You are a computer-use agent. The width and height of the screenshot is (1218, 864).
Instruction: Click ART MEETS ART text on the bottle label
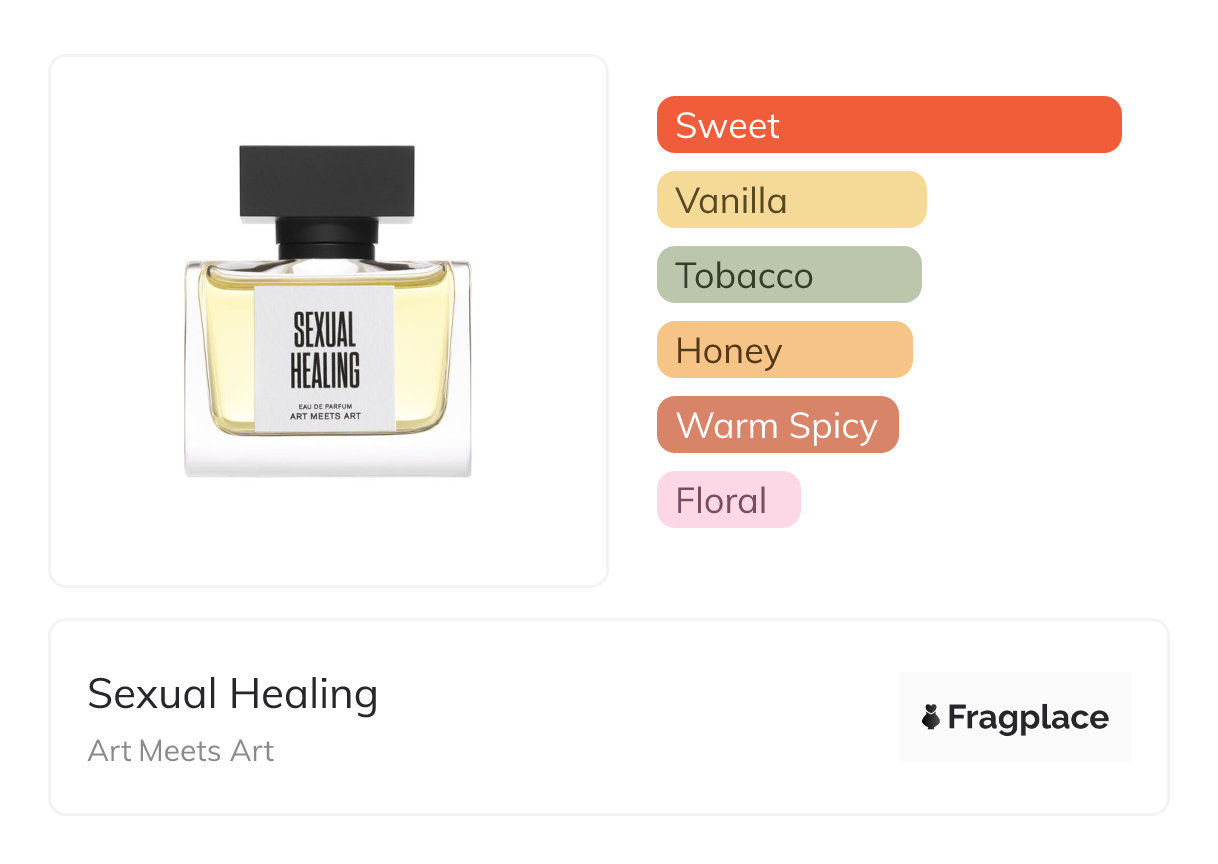pos(325,417)
